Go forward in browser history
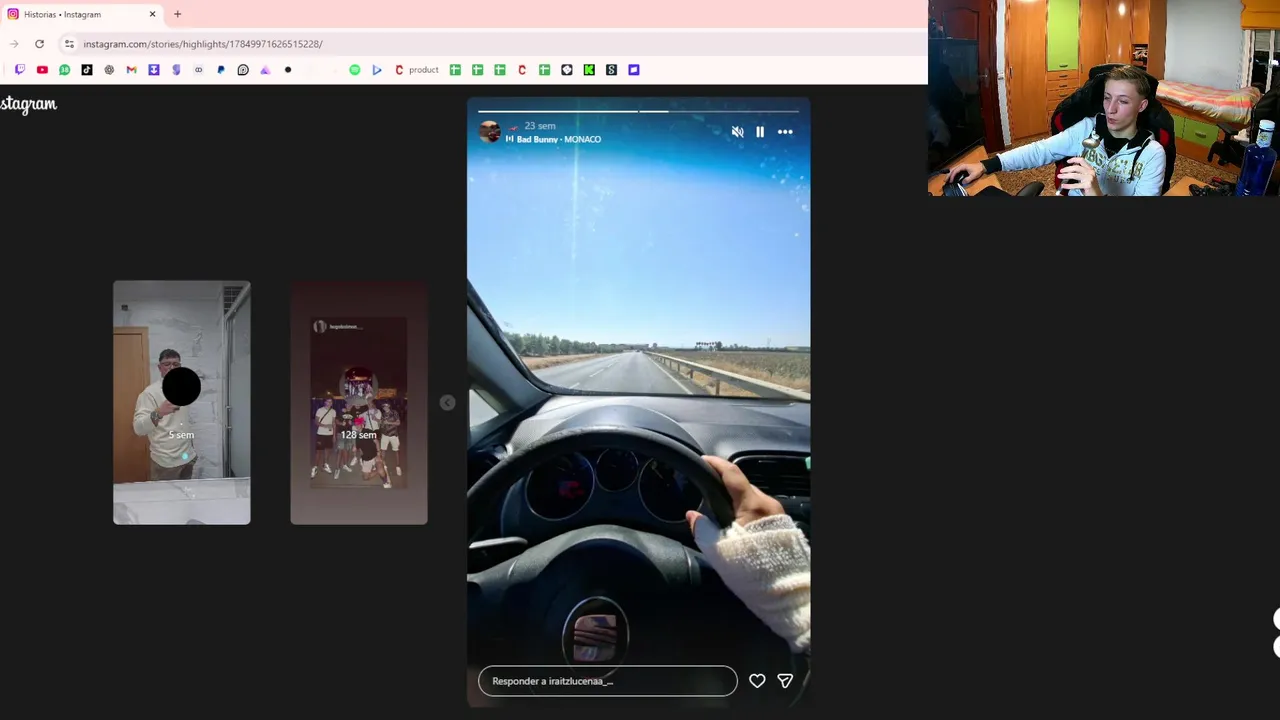1280x720 pixels. (14, 44)
